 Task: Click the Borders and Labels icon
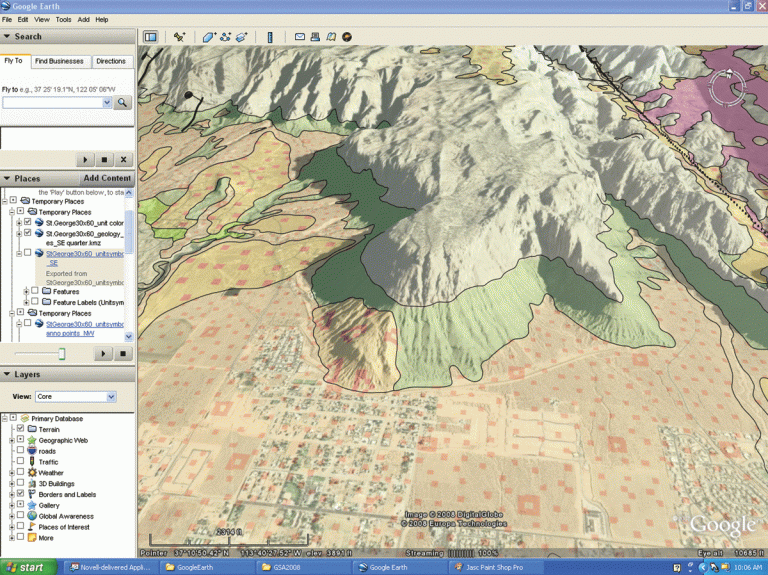32,494
